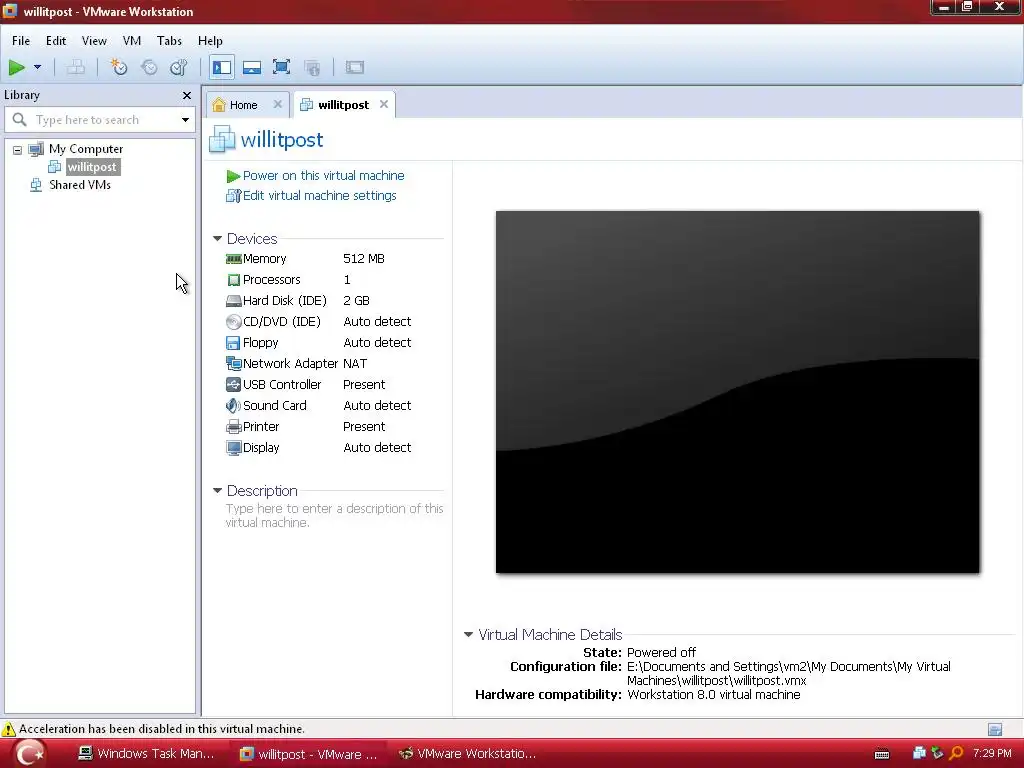Select willitpost in the Library tree
Screen dimensions: 1024x768
92,167
